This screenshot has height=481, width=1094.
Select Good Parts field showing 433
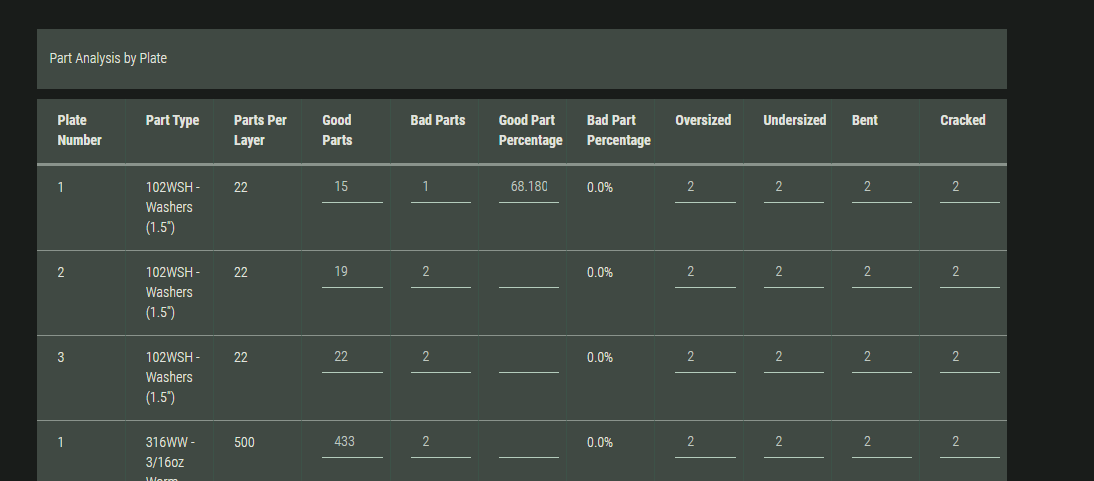tap(352, 443)
